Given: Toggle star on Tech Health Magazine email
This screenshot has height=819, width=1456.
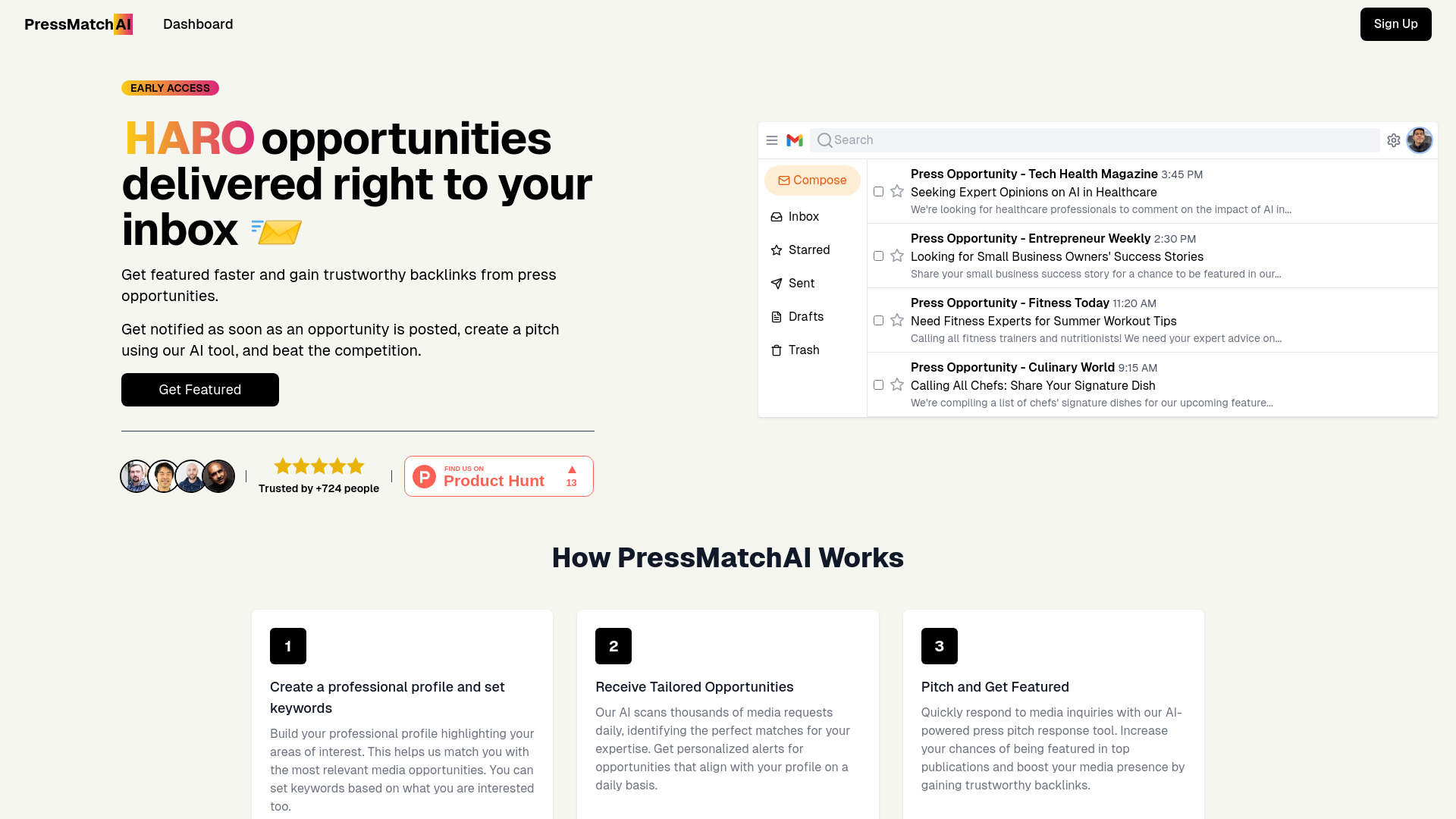Looking at the screenshot, I should click(896, 191).
